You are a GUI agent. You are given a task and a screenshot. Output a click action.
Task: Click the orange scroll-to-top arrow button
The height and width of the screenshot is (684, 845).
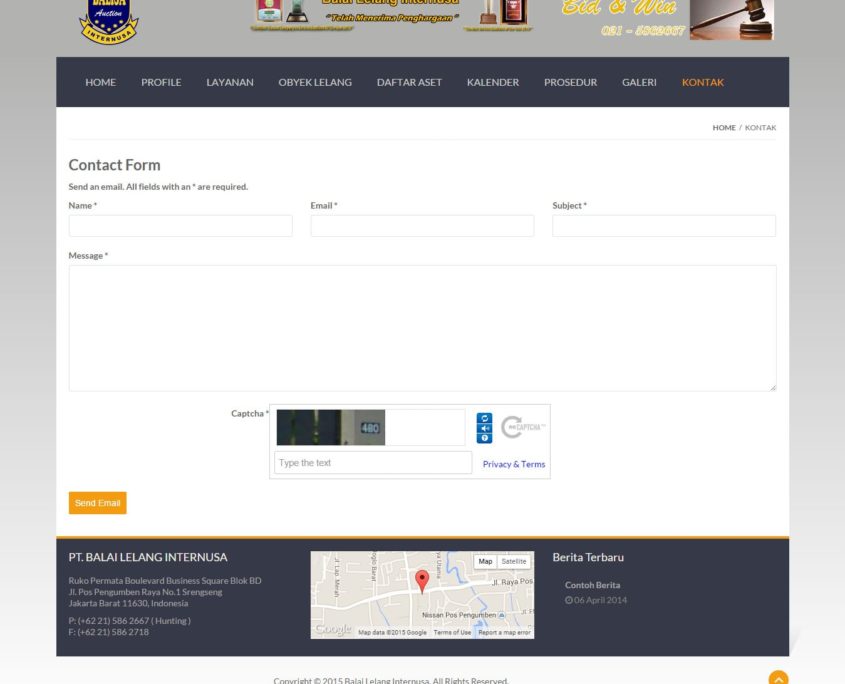tap(778, 679)
